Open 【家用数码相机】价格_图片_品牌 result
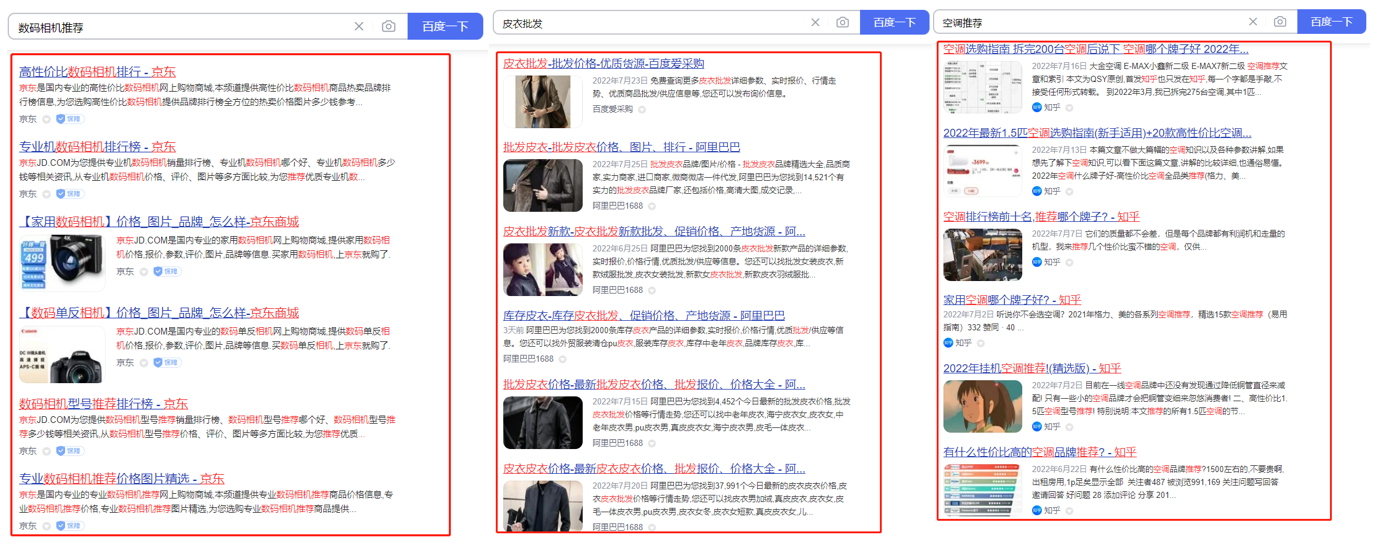1377x547 pixels. click(158, 222)
